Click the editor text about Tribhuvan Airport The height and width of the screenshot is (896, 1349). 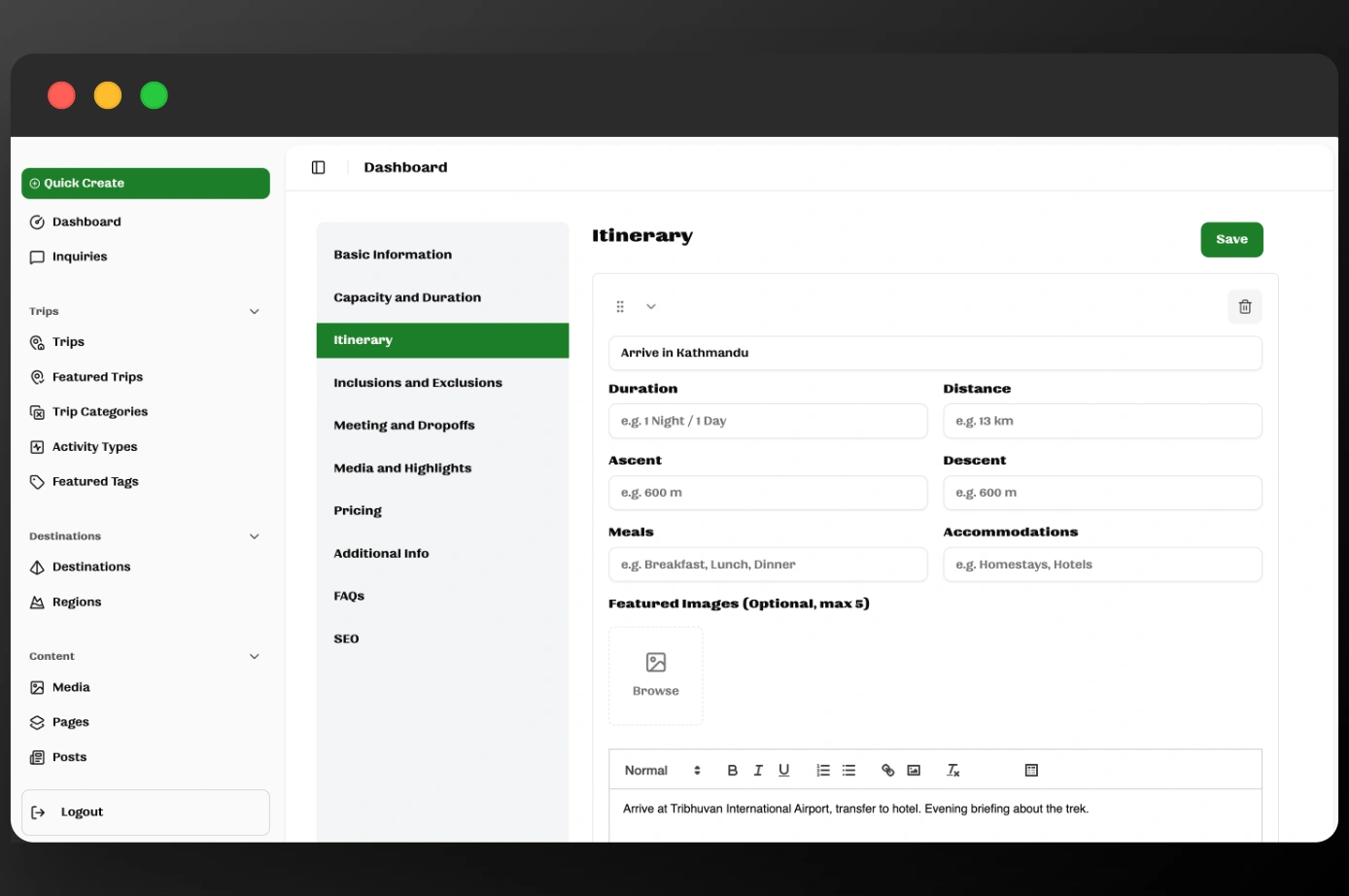pos(855,810)
